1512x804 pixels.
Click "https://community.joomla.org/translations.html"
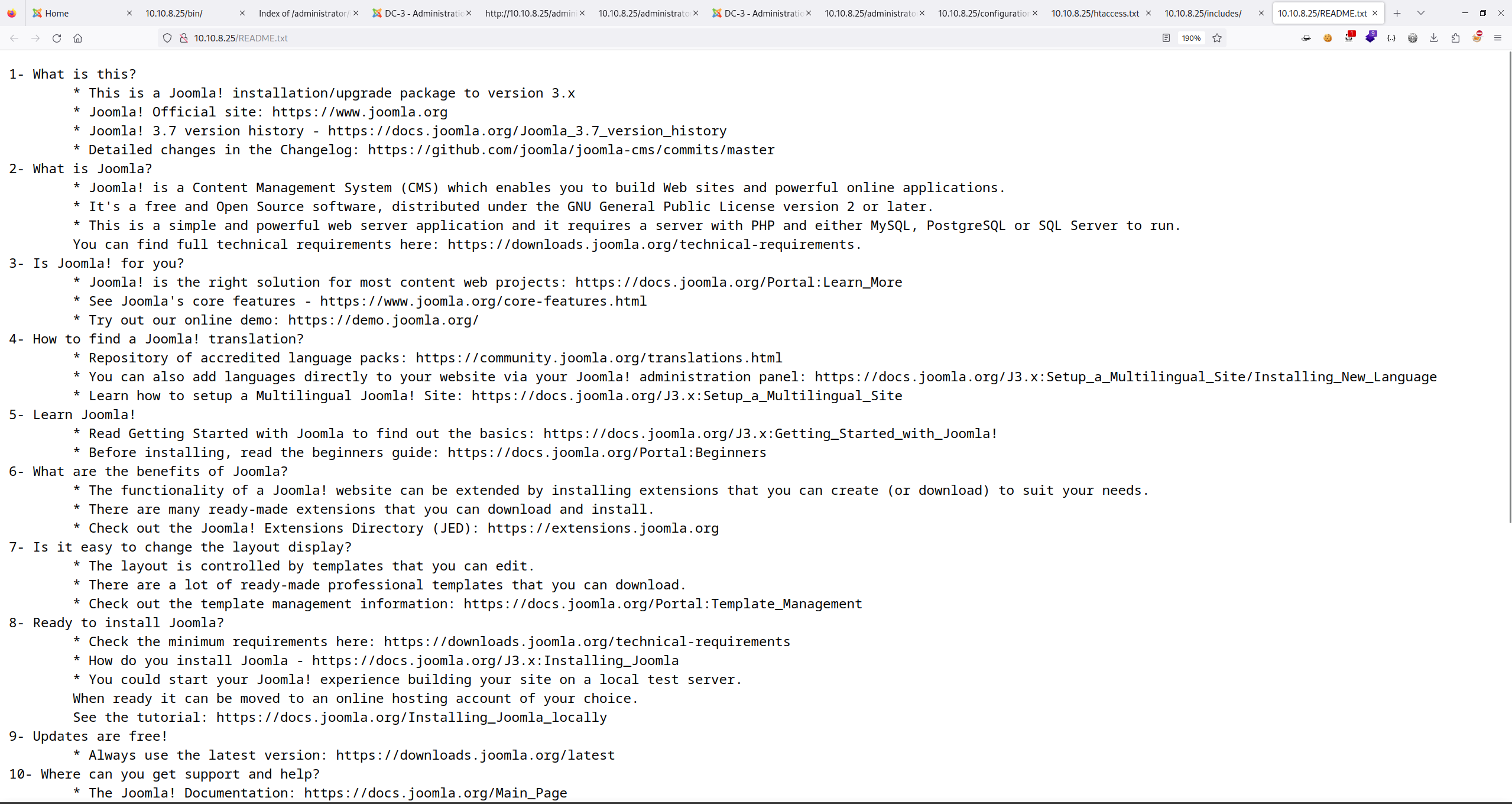[x=599, y=358]
